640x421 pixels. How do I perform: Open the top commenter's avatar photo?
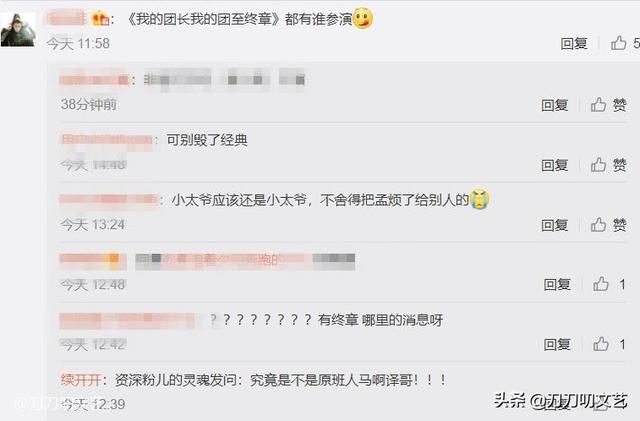click(18, 29)
